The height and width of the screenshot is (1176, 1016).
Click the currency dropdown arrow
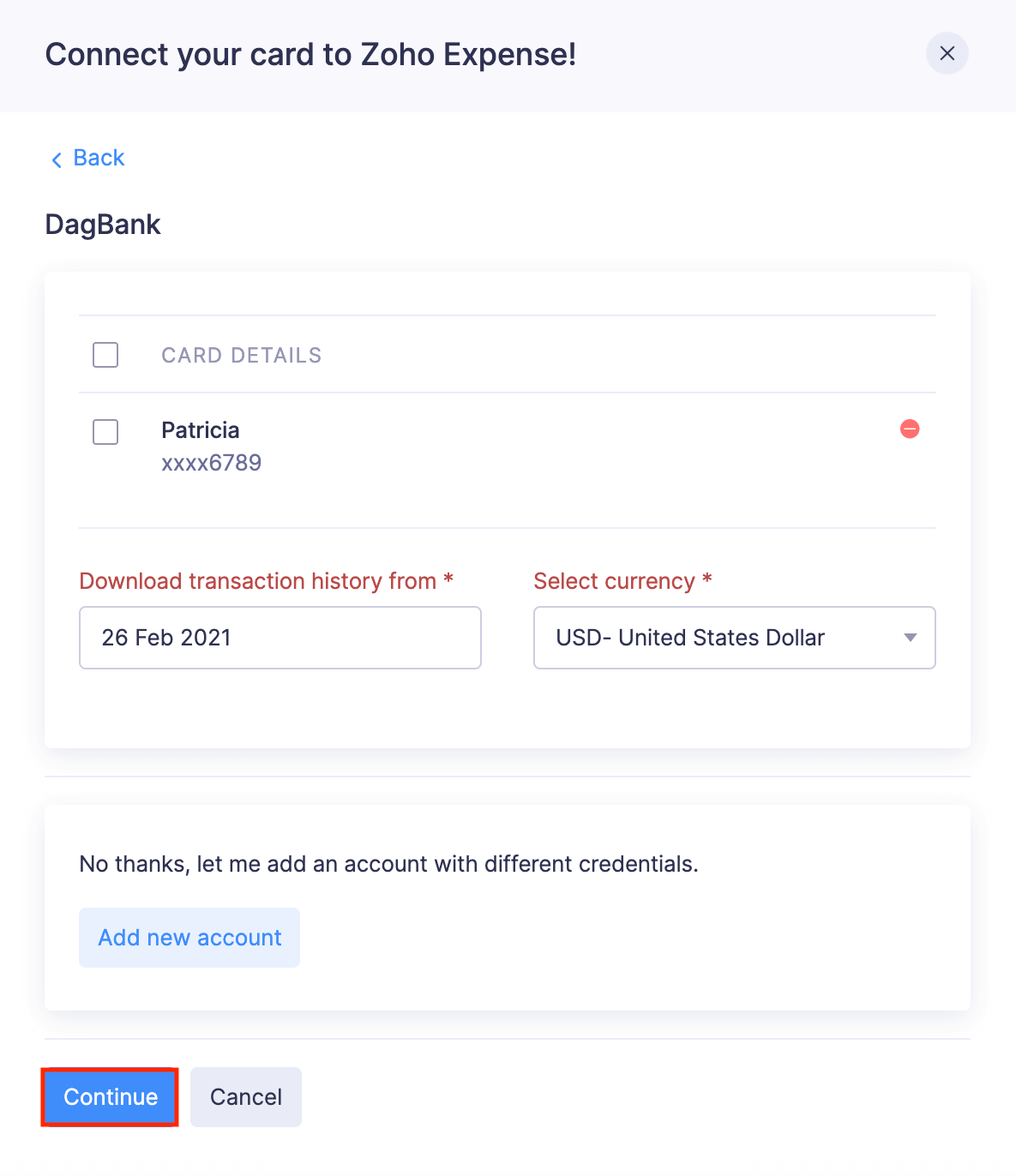(x=911, y=638)
